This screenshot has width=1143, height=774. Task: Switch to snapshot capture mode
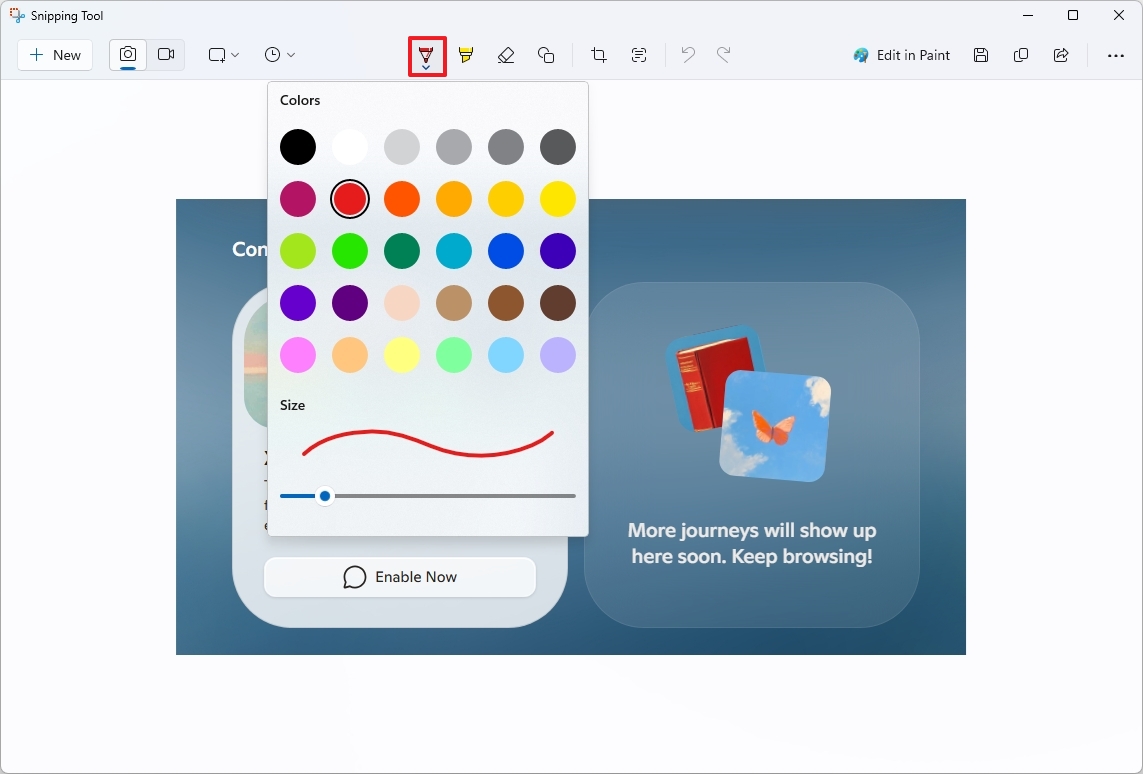click(127, 55)
